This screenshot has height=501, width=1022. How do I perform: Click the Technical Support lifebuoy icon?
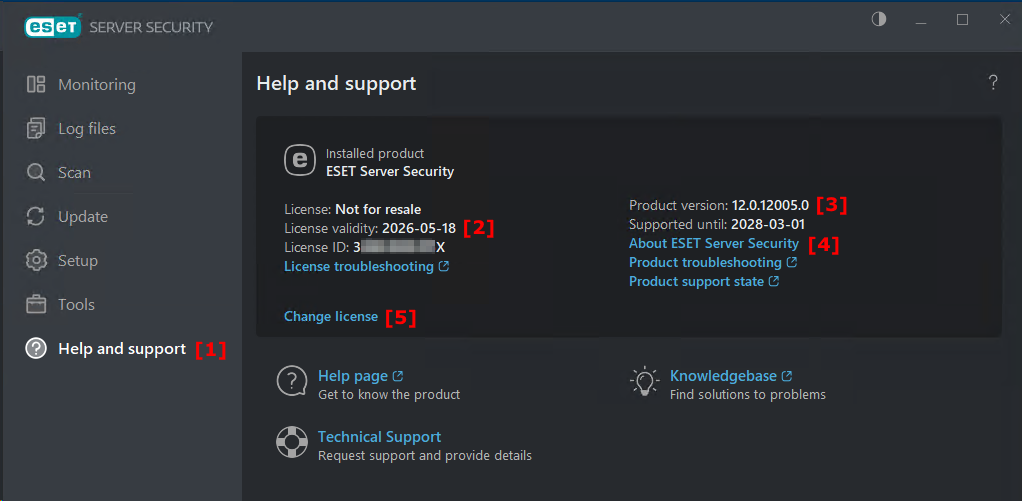coord(291,441)
